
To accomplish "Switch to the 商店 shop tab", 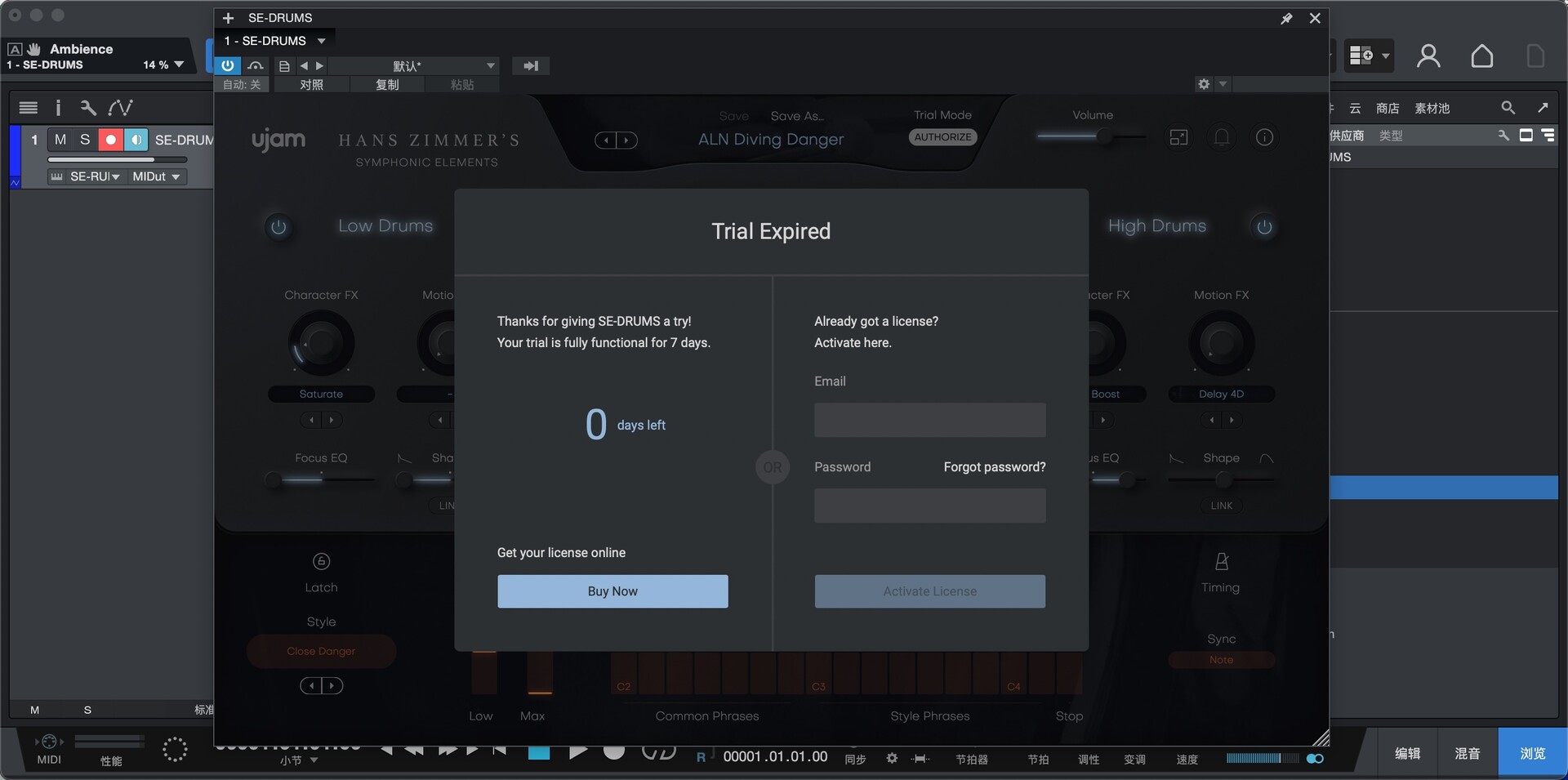I will point(1388,108).
